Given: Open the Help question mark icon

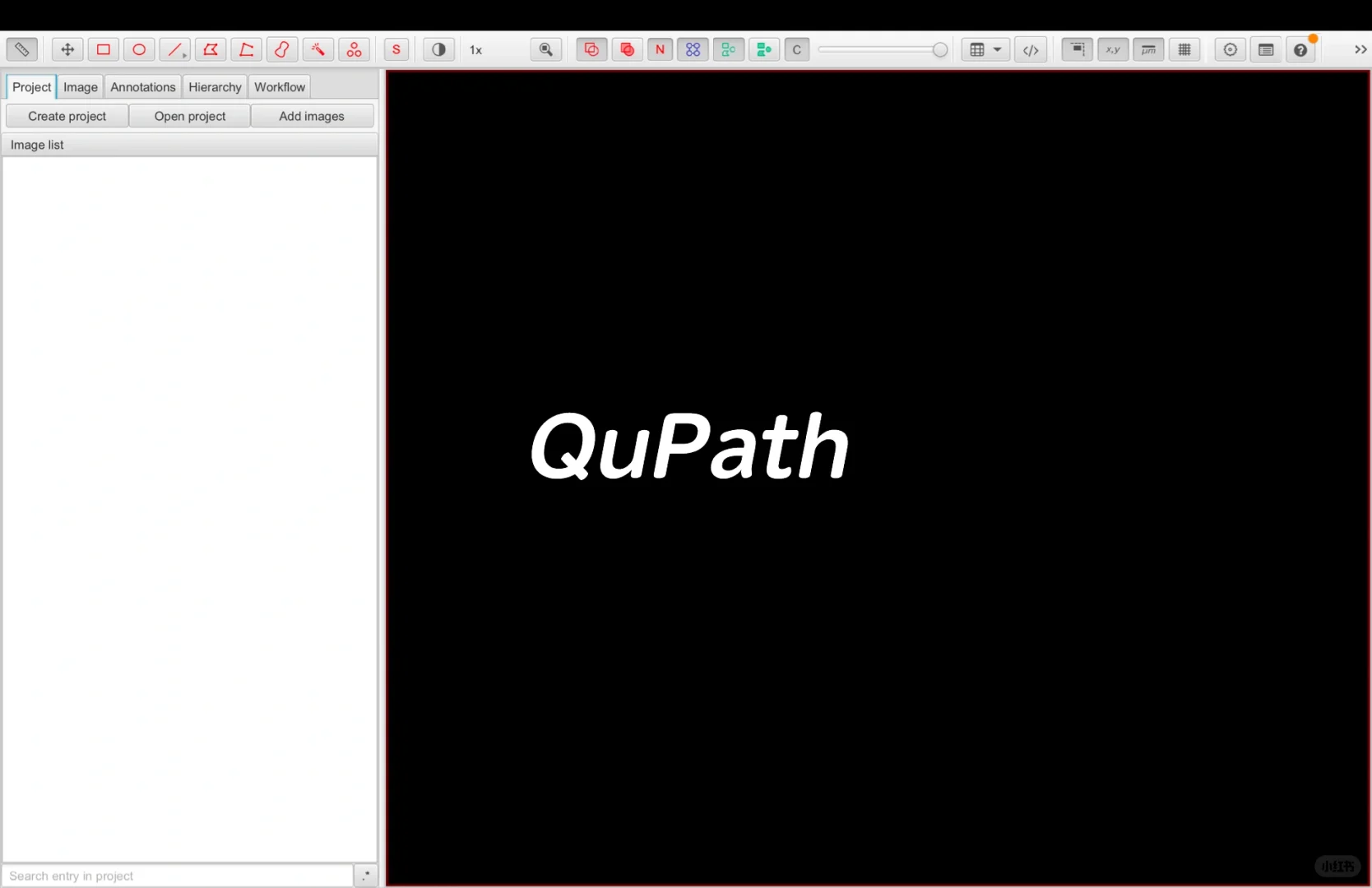Looking at the screenshot, I should point(1301,50).
